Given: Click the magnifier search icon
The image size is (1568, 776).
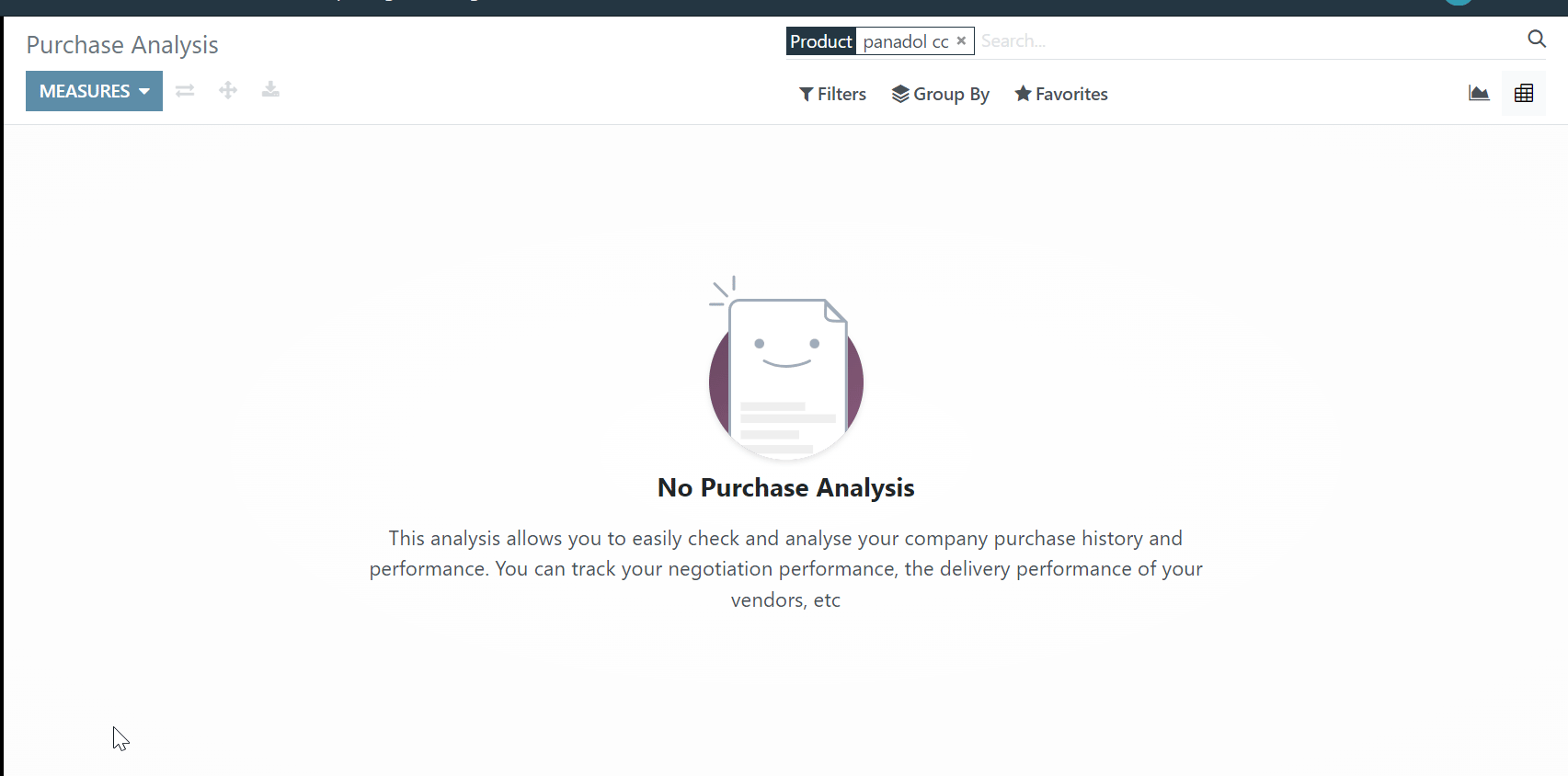Looking at the screenshot, I should tap(1537, 39).
